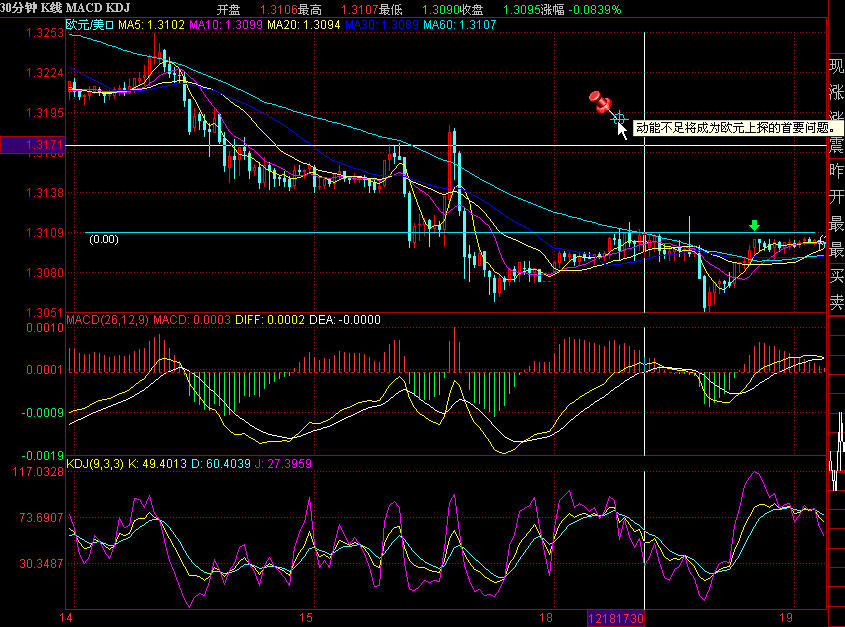845x627 pixels.
Task: Click the 1.3109 price axis label
Action: coord(45,232)
